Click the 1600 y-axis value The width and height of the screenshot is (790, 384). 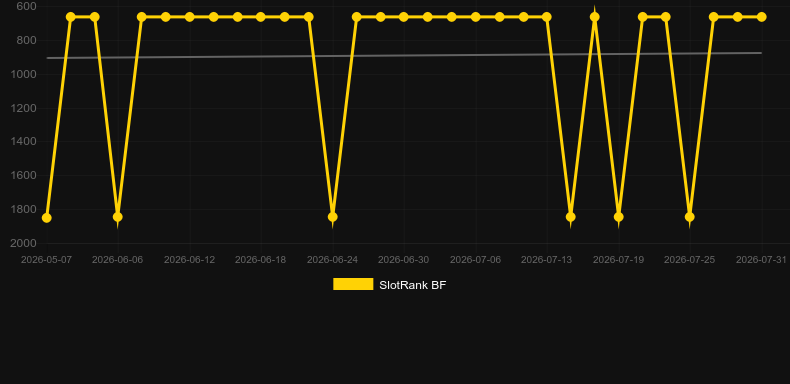pyautogui.click(x=24, y=175)
